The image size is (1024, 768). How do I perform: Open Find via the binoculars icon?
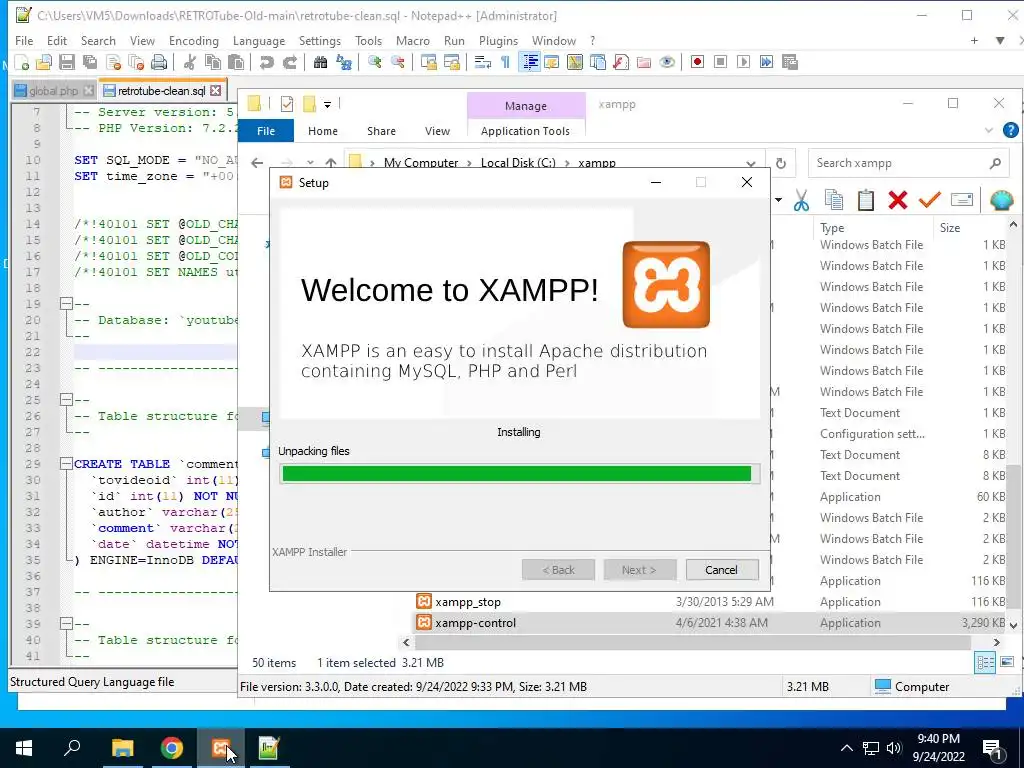point(321,62)
